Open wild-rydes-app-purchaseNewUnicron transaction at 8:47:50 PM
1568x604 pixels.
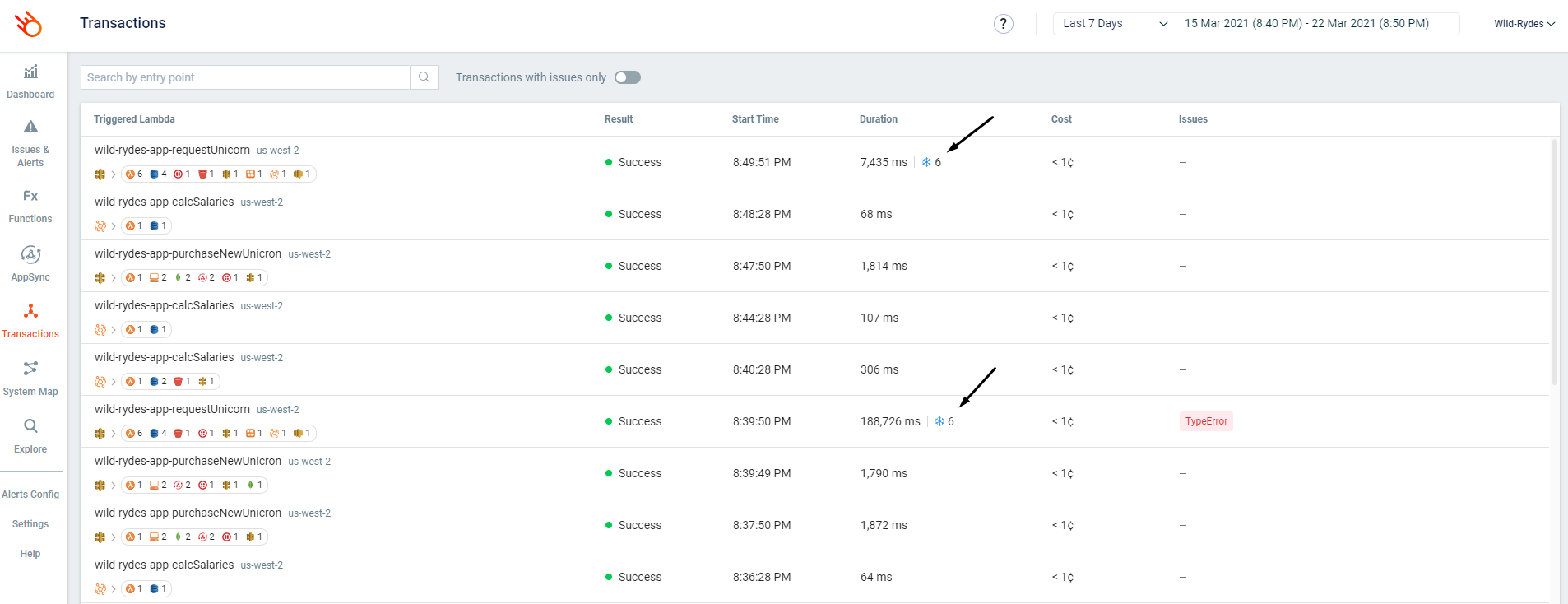pos(188,253)
